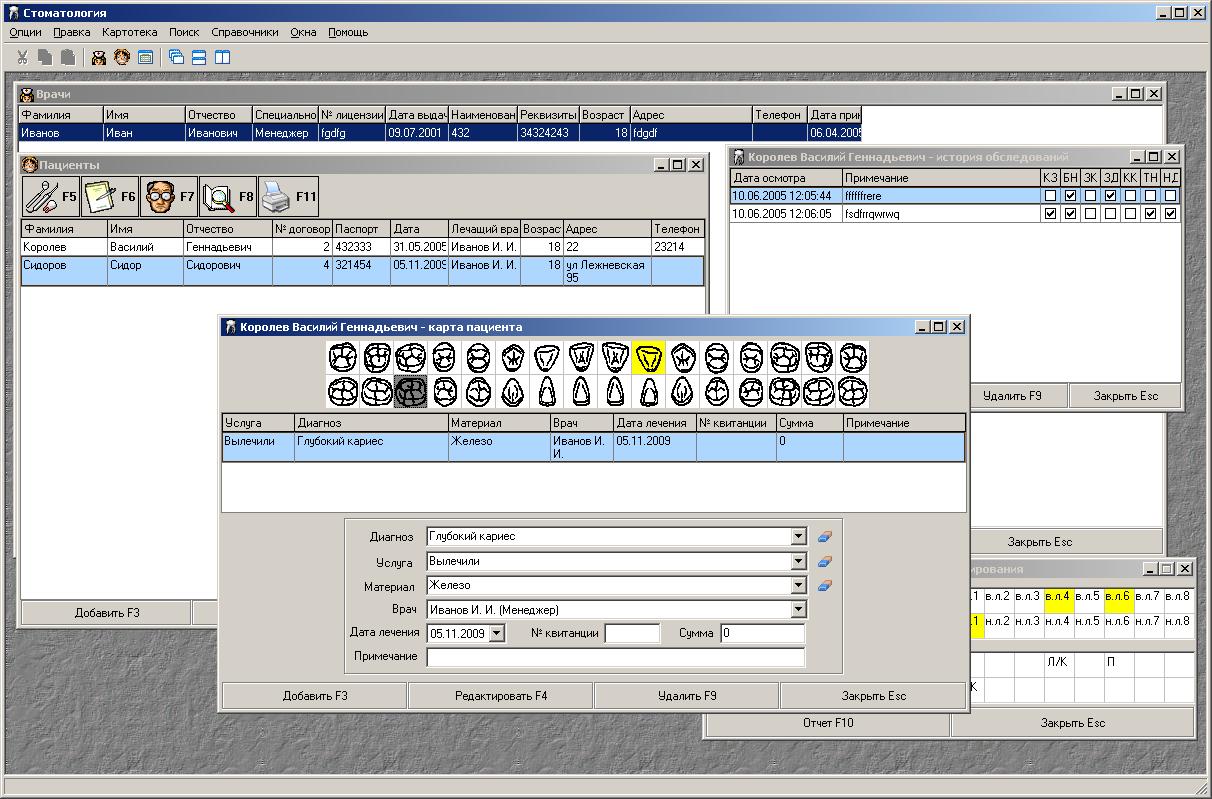The width and height of the screenshot is (1212, 799).
Task: Open the Окна menu
Action: click(303, 32)
